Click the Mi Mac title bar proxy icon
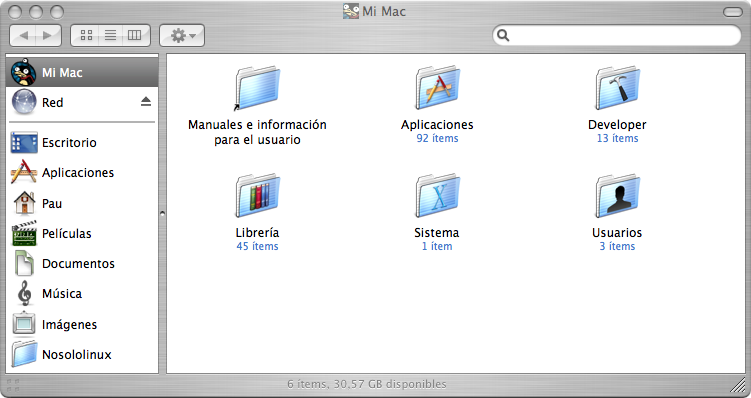 [x=351, y=11]
